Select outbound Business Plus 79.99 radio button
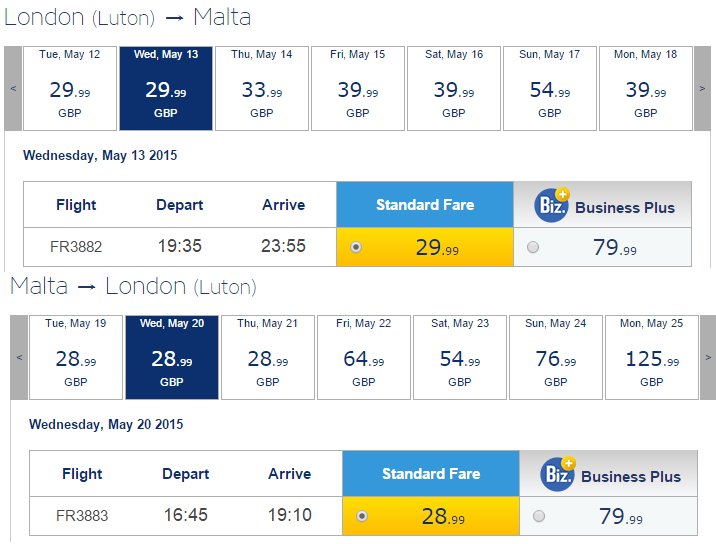 tap(533, 247)
